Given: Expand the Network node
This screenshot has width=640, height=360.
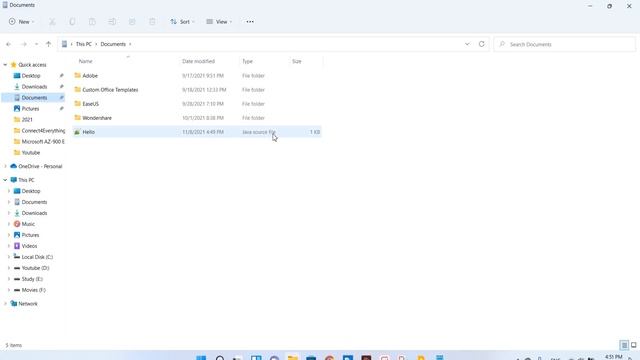Looking at the screenshot, I should tap(5, 304).
